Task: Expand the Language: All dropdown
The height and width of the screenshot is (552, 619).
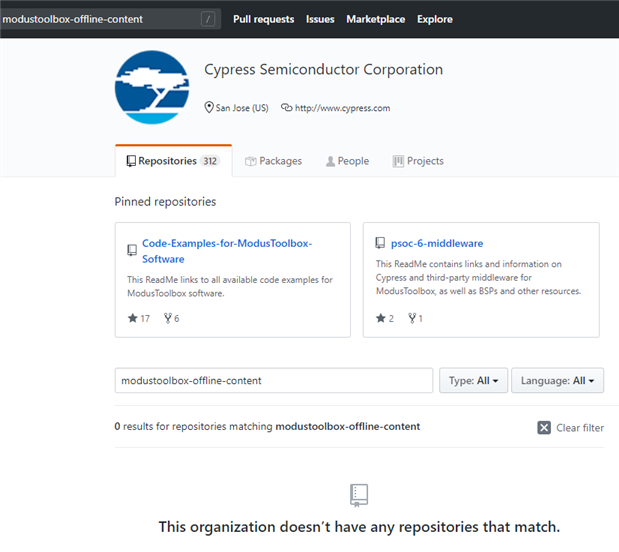Action: (x=557, y=381)
